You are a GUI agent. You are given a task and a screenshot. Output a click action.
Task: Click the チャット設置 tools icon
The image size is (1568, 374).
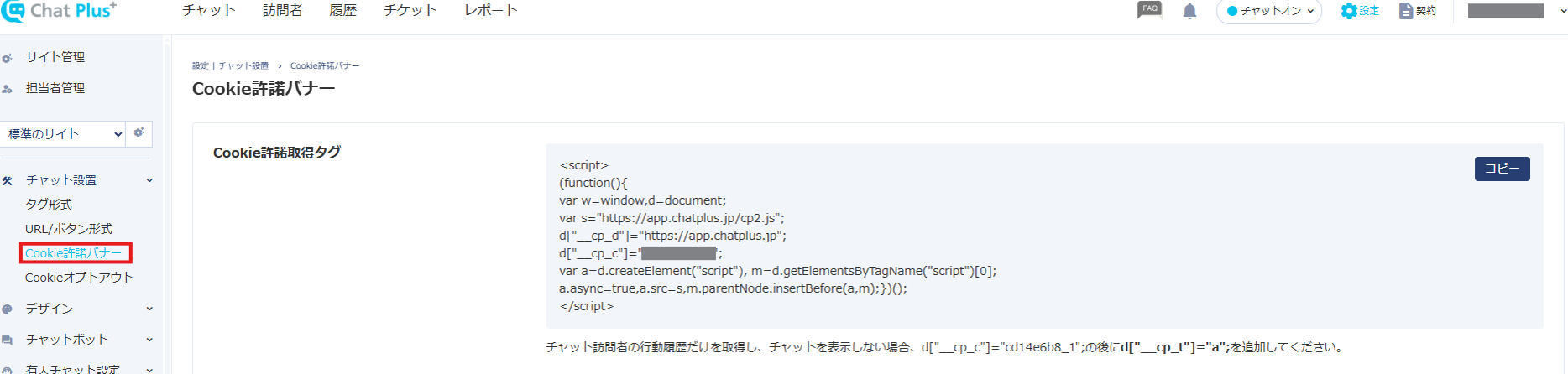click(x=7, y=181)
